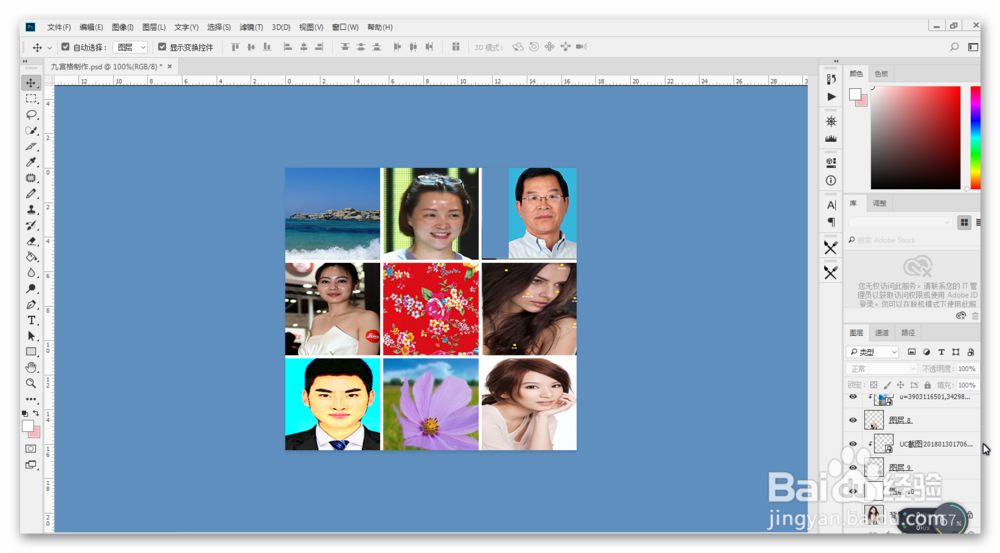
Task: Pick a color in the red color field
Action: 916,138
